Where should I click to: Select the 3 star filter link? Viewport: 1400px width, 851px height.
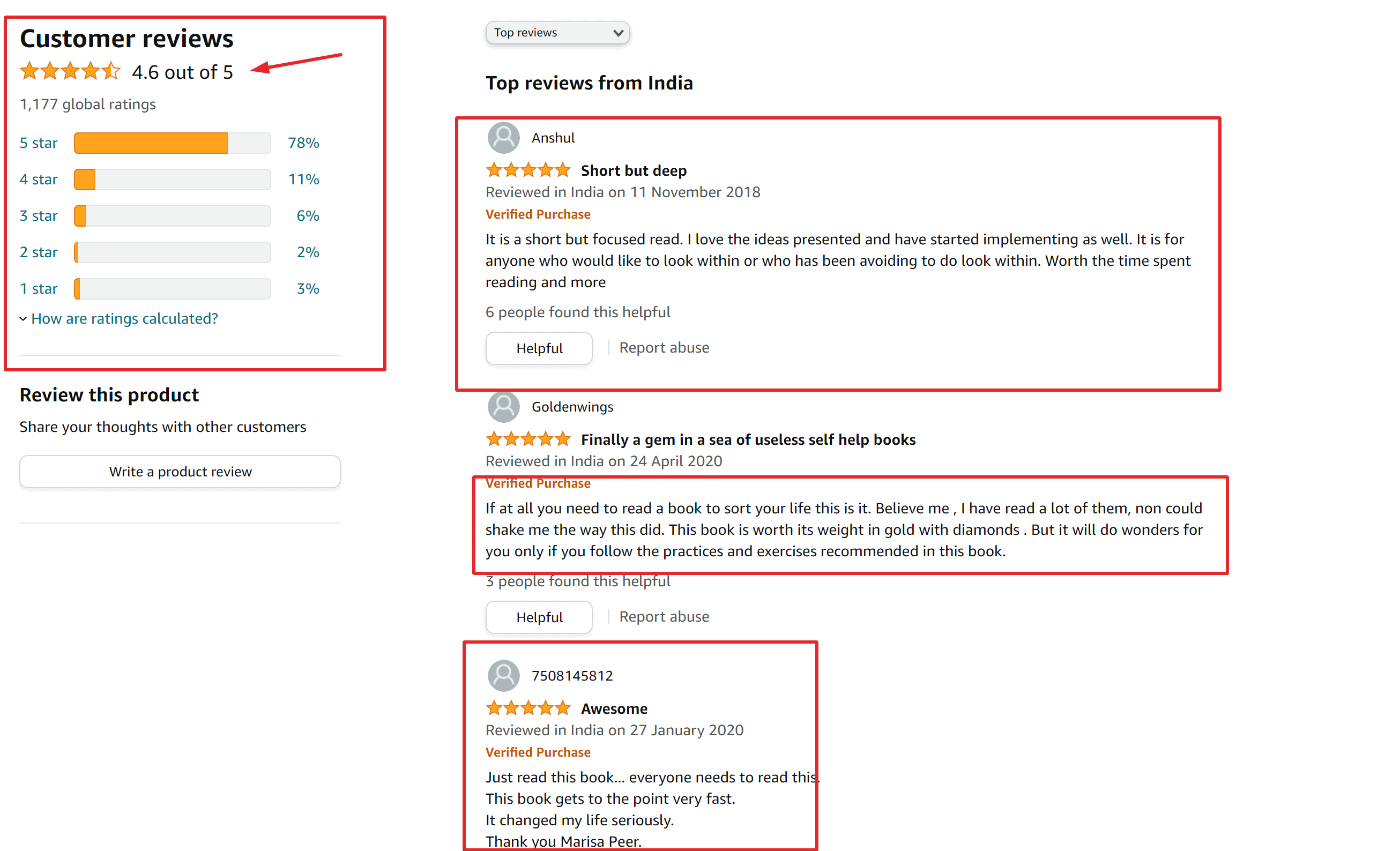click(39, 216)
